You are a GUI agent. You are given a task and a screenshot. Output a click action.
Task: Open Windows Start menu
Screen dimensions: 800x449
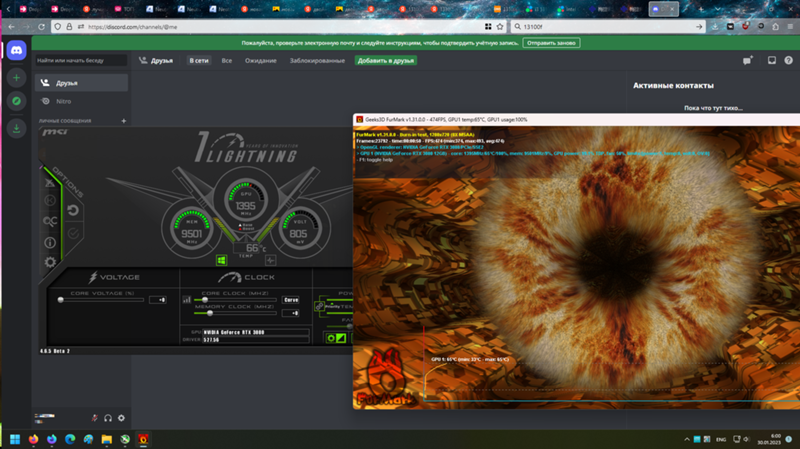click(15, 439)
